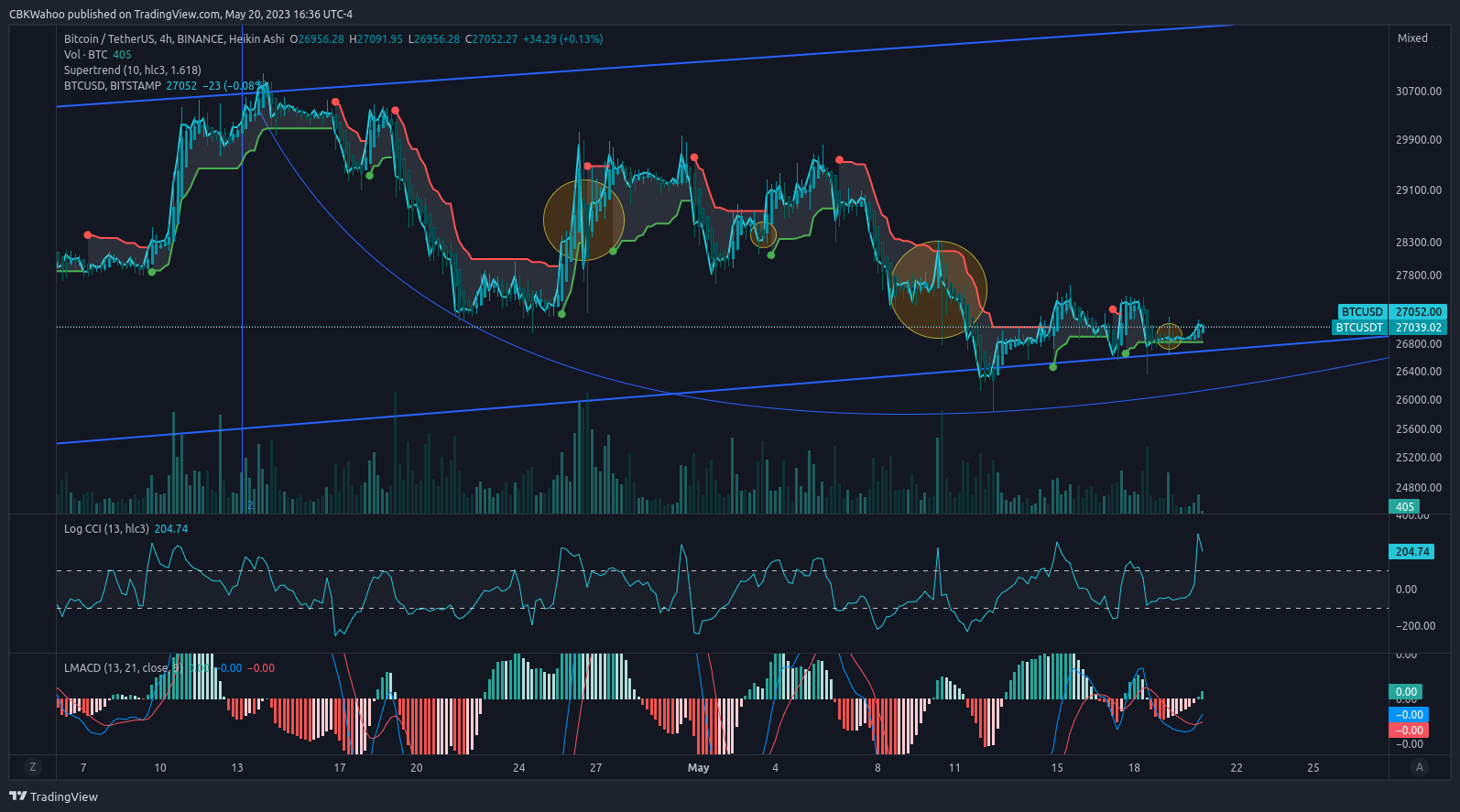
Task: Click the '15' date on time axis
Action: tap(1057, 768)
